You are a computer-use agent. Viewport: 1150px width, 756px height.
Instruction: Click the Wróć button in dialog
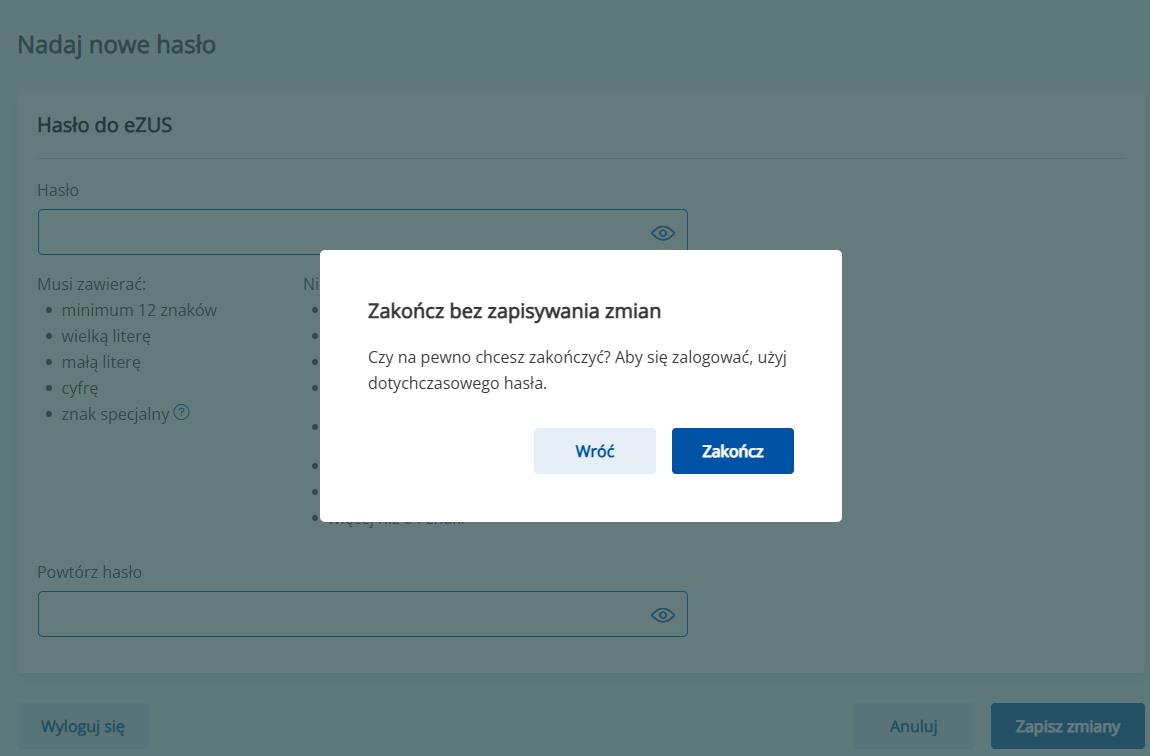(x=594, y=451)
